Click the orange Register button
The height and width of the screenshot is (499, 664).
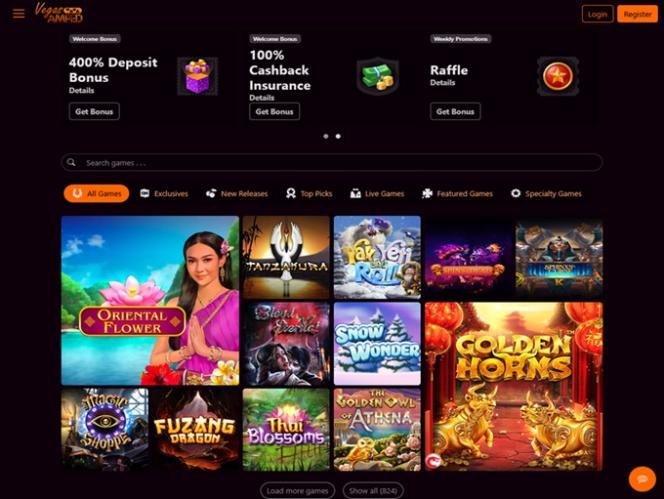[x=637, y=14]
